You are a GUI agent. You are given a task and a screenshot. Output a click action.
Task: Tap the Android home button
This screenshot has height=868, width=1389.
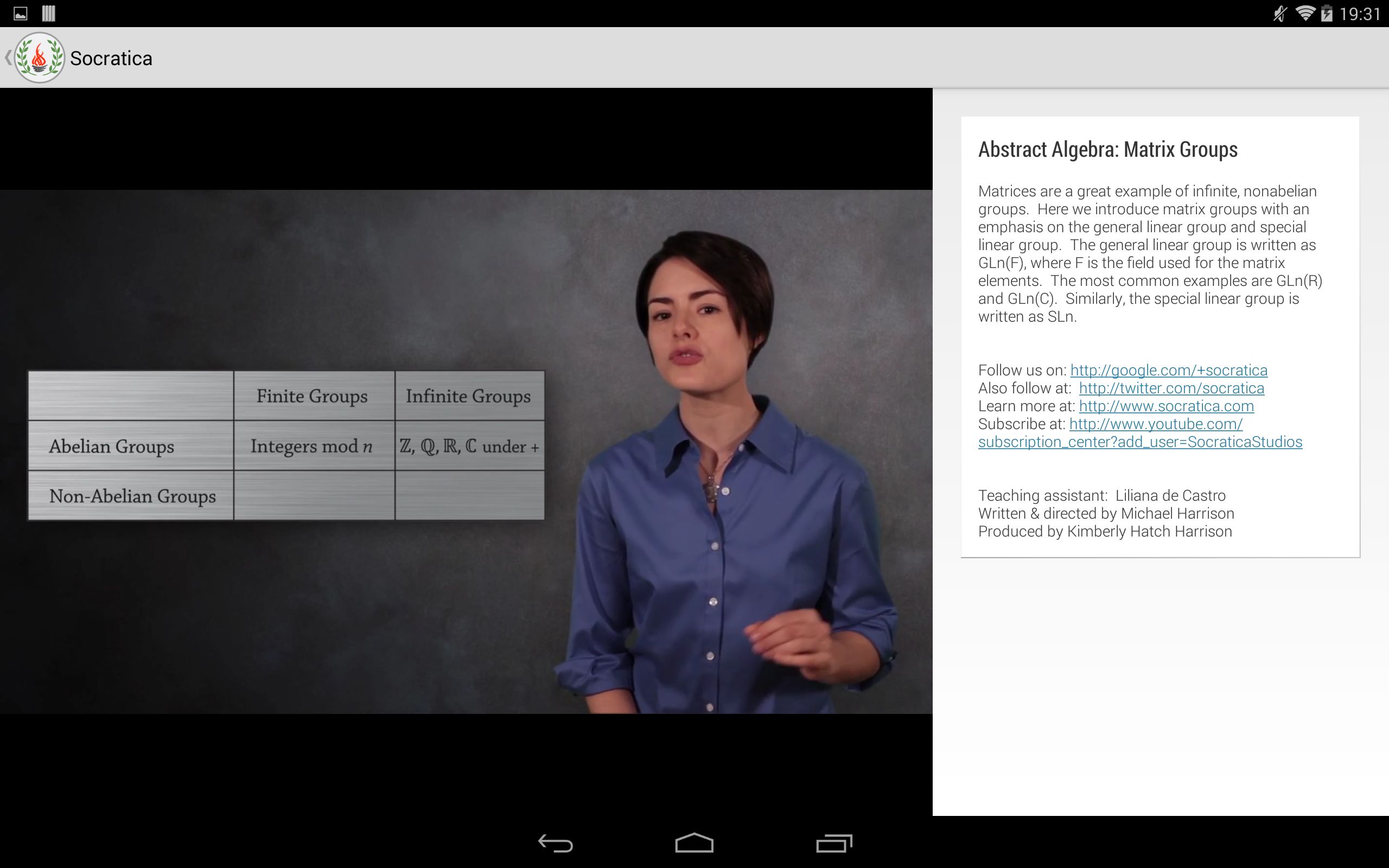(694, 843)
